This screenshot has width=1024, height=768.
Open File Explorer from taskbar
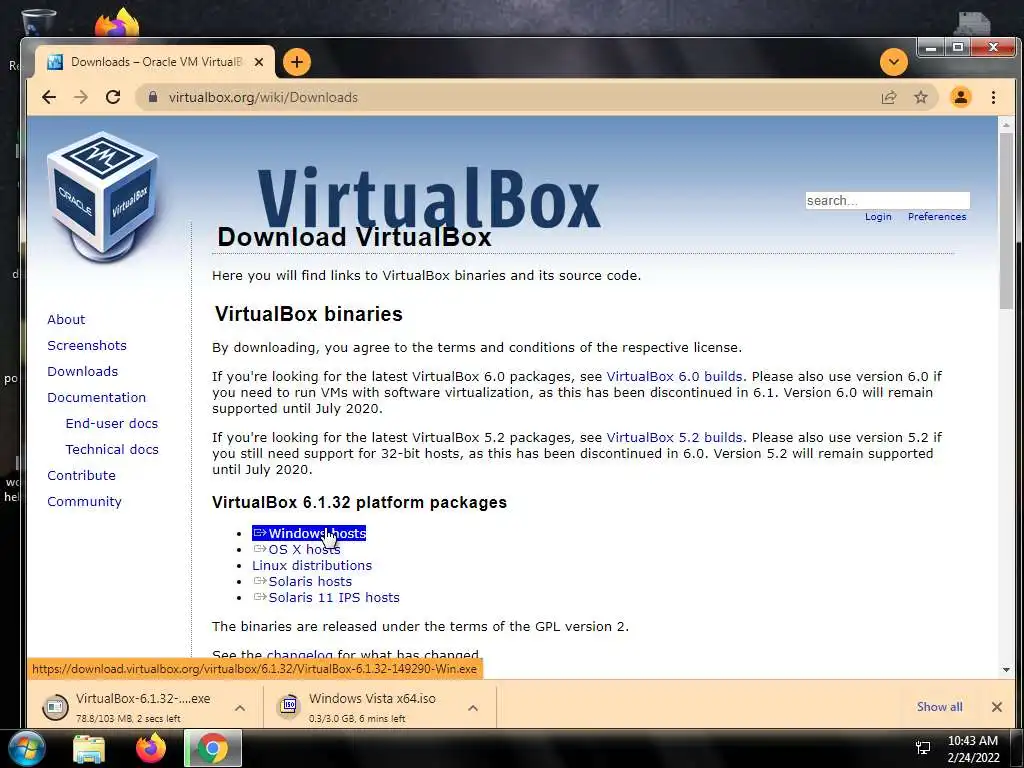(89, 748)
